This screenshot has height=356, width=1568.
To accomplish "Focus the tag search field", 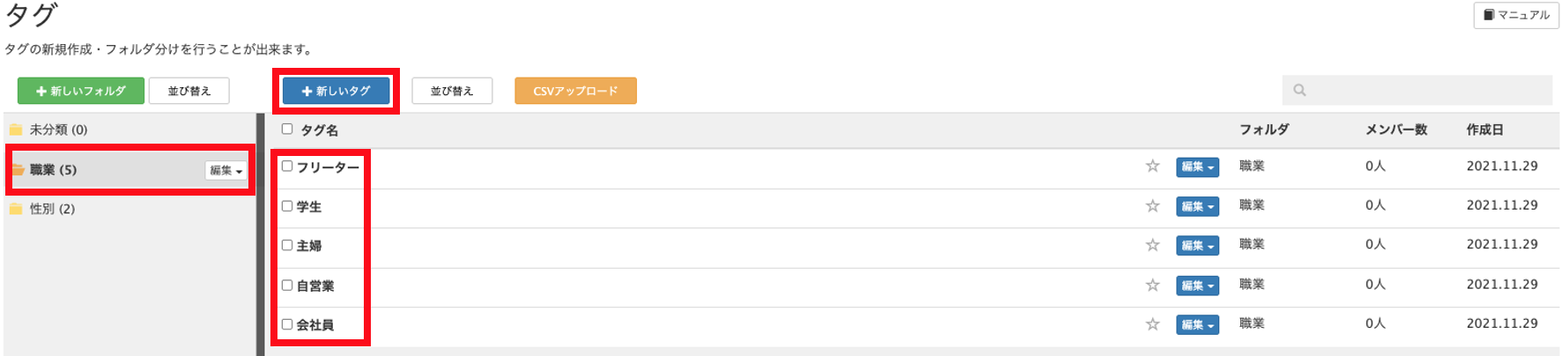I will tap(1417, 90).
